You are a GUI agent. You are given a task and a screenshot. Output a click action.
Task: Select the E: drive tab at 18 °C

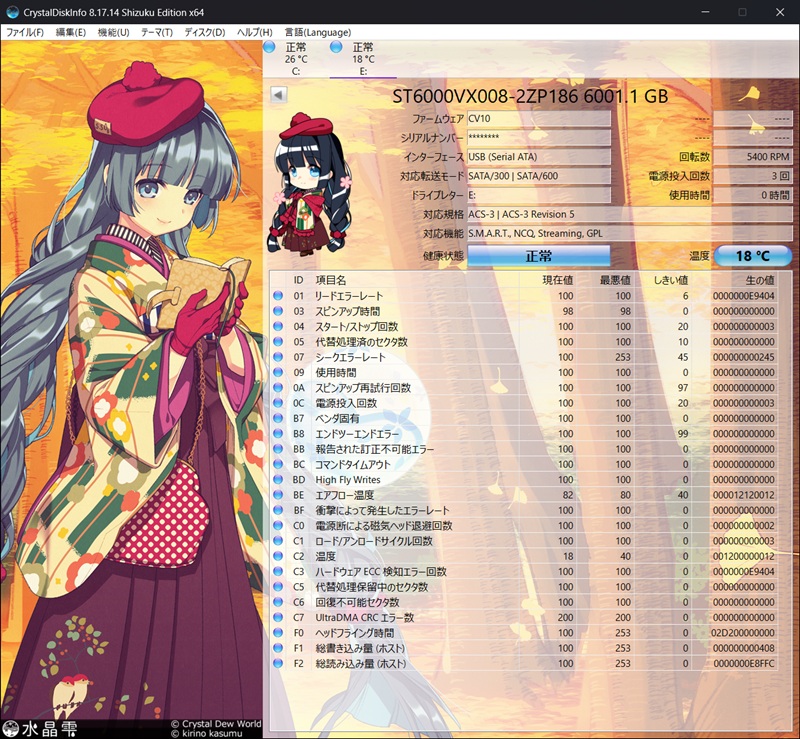click(363, 59)
